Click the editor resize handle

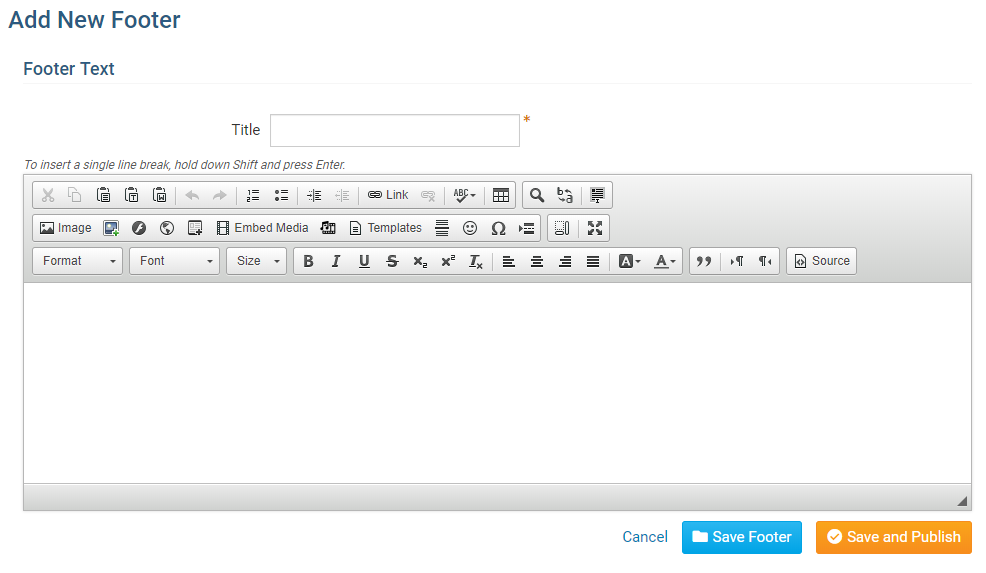point(962,501)
